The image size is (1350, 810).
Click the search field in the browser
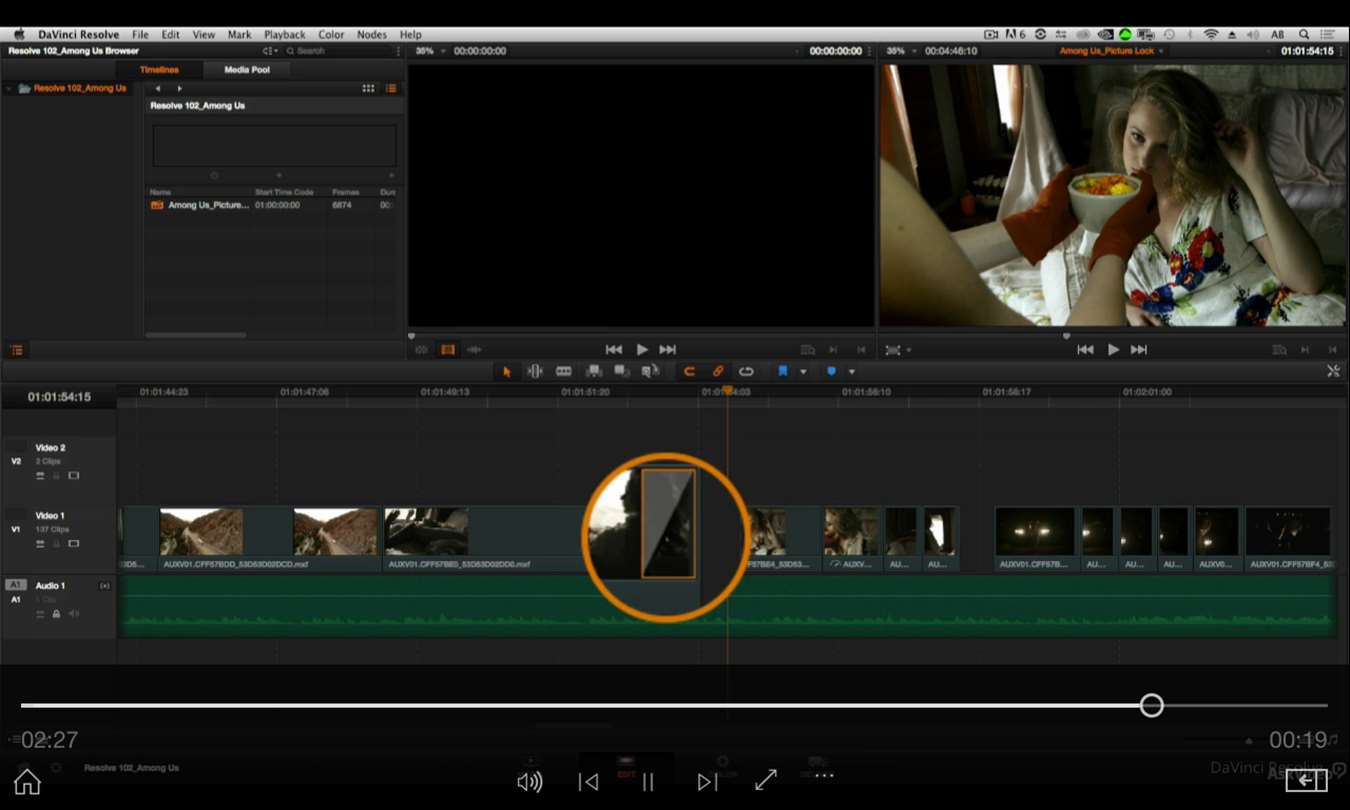[340, 51]
